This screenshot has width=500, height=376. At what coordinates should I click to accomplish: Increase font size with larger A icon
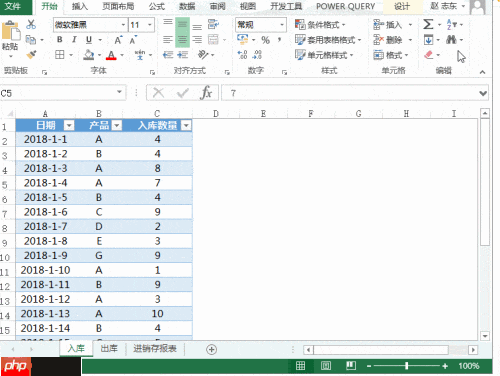pos(118,40)
